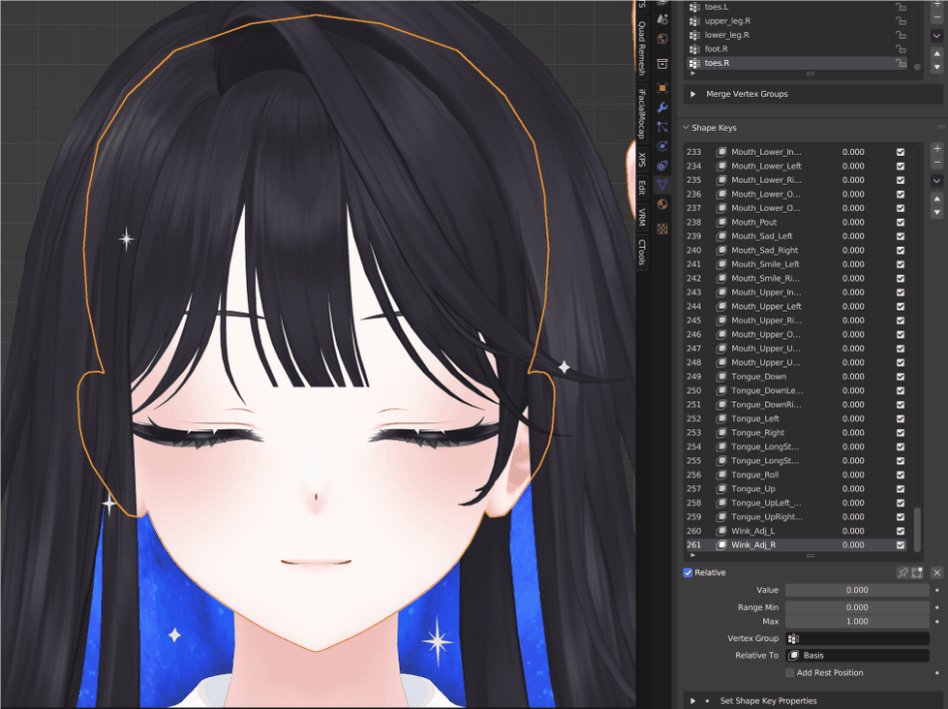Click the shape key Value slider

click(857, 590)
